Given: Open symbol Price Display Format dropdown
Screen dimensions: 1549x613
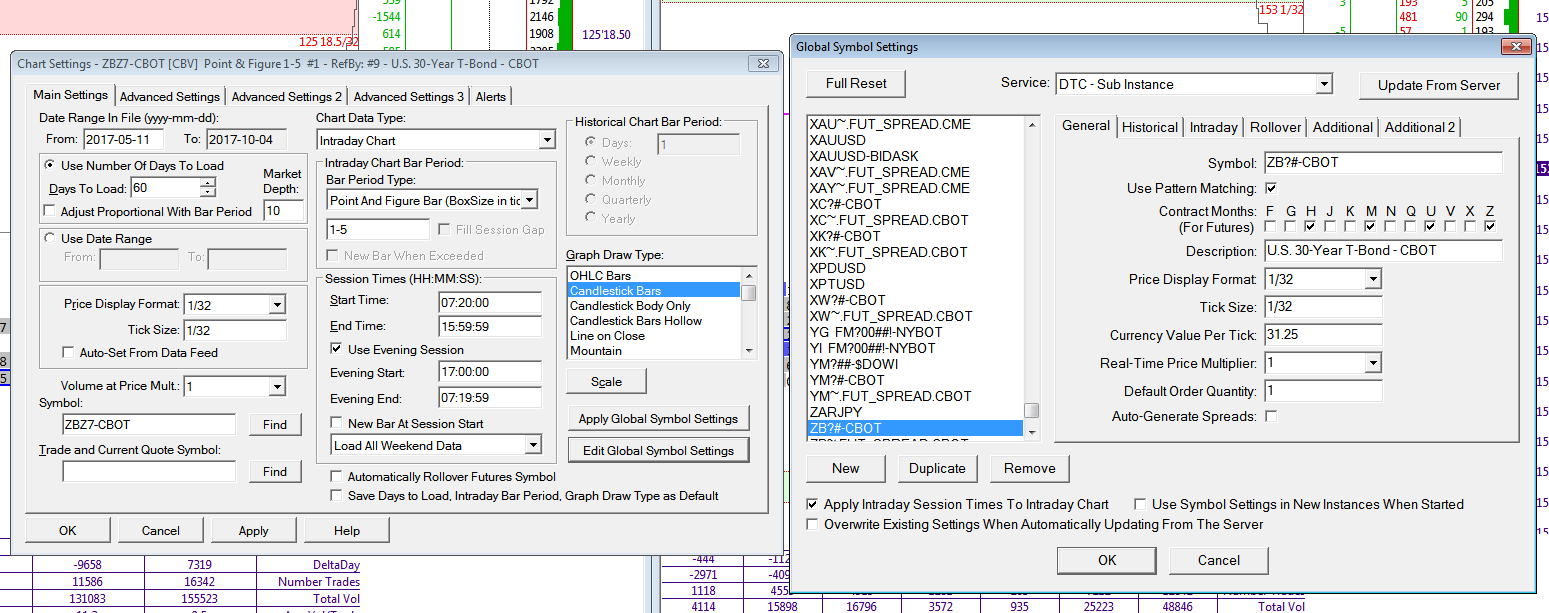Looking at the screenshot, I should (1373, 279).
